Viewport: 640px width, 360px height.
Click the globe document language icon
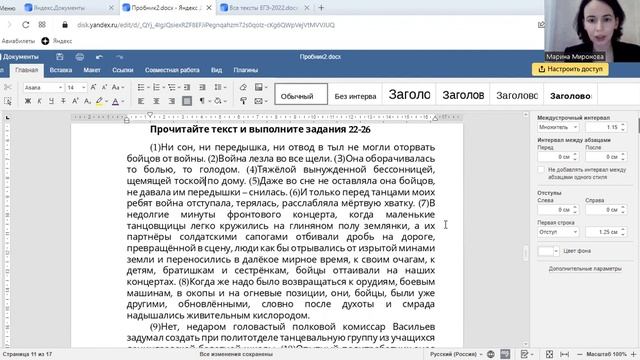coord(491,354)
